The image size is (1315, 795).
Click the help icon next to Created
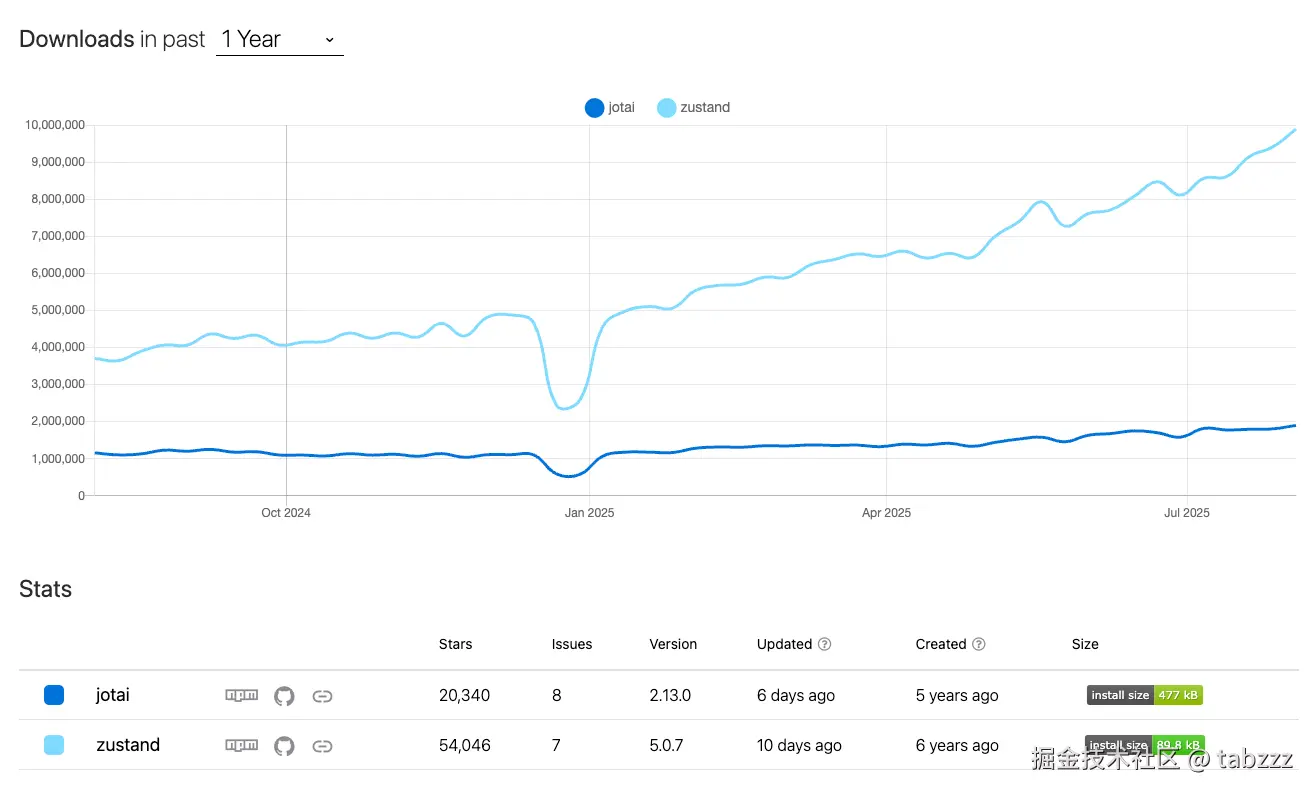[979, 644]
